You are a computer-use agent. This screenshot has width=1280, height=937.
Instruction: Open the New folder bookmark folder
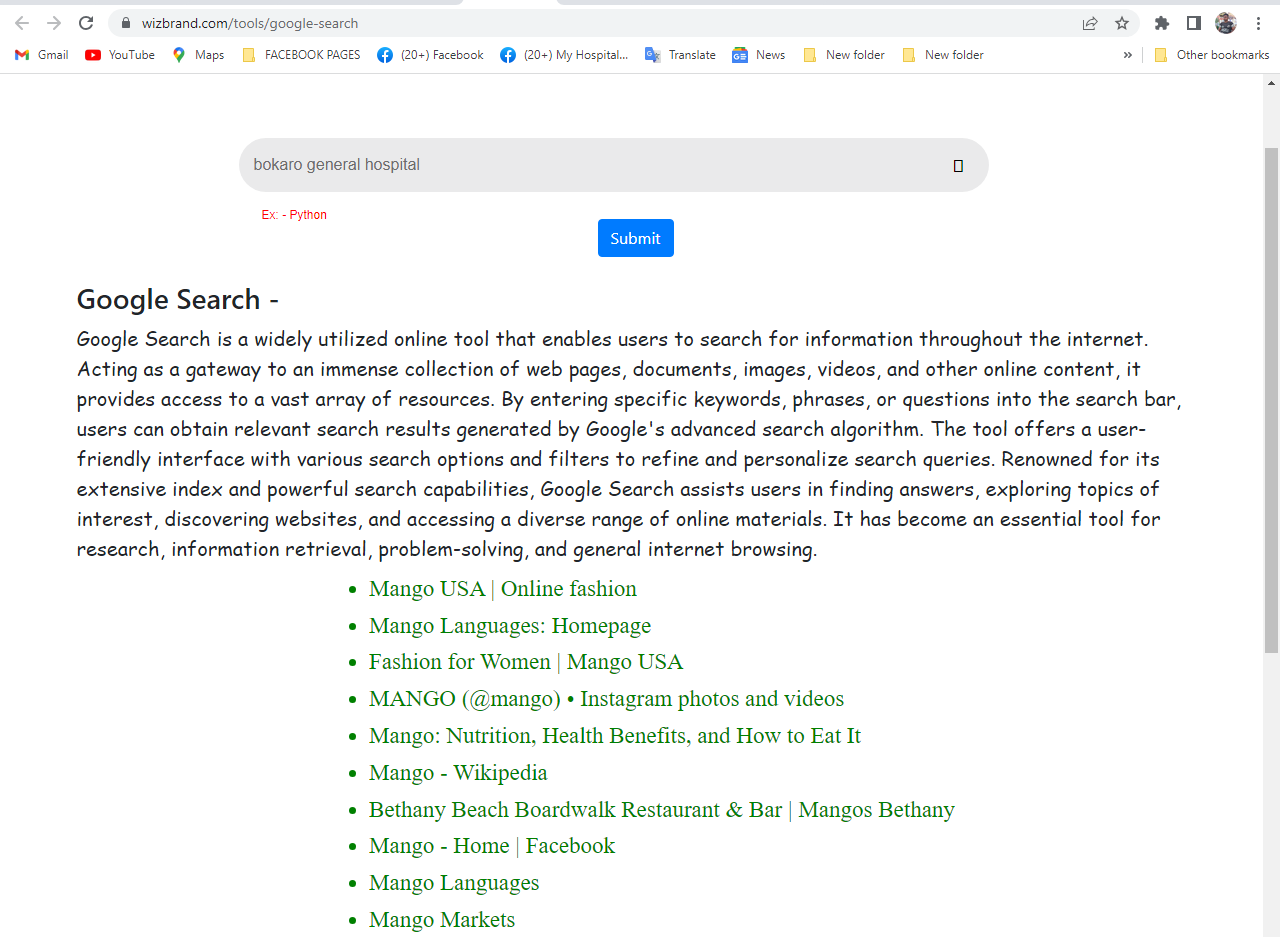(x=843, y=55)
